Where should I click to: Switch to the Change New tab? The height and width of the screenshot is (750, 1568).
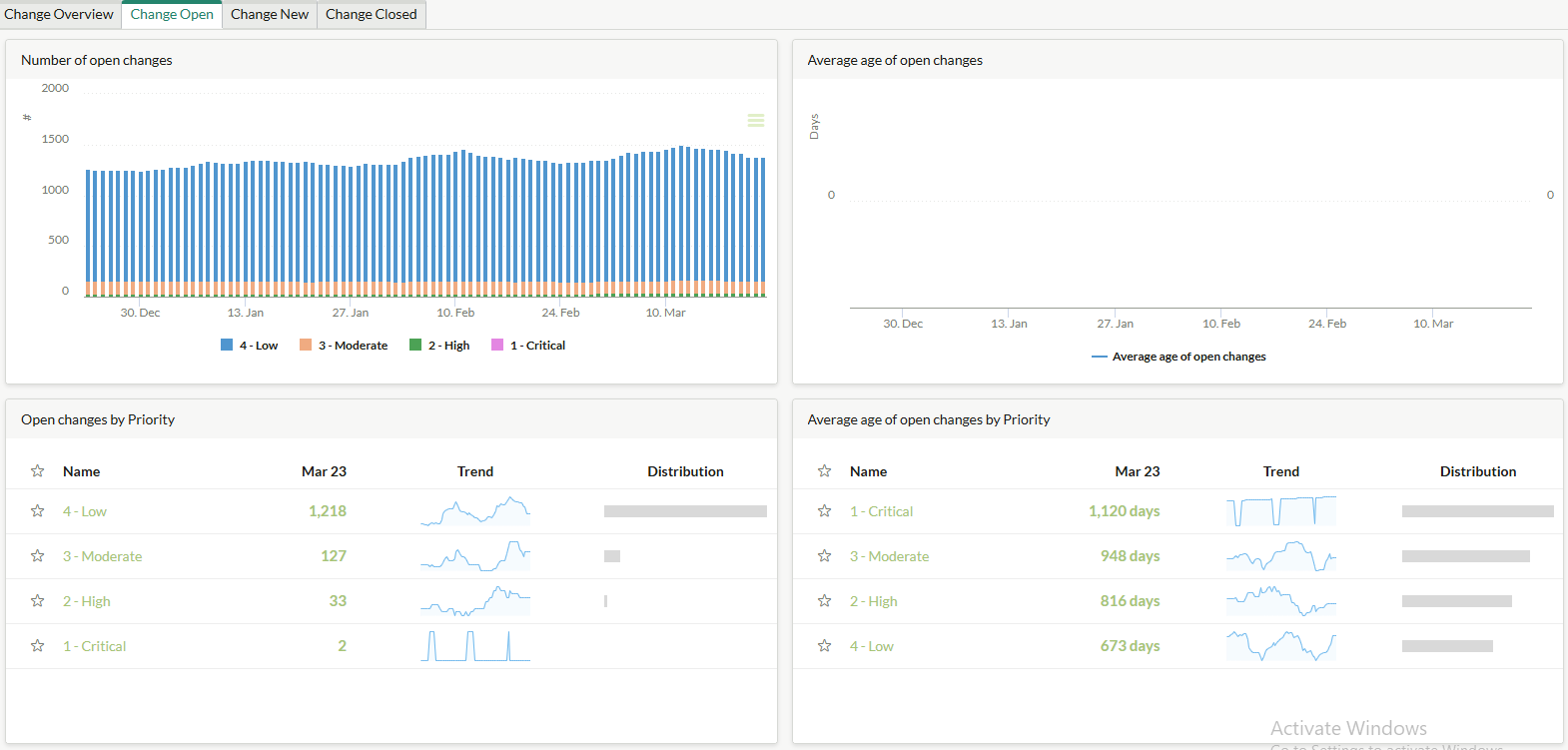270,15
